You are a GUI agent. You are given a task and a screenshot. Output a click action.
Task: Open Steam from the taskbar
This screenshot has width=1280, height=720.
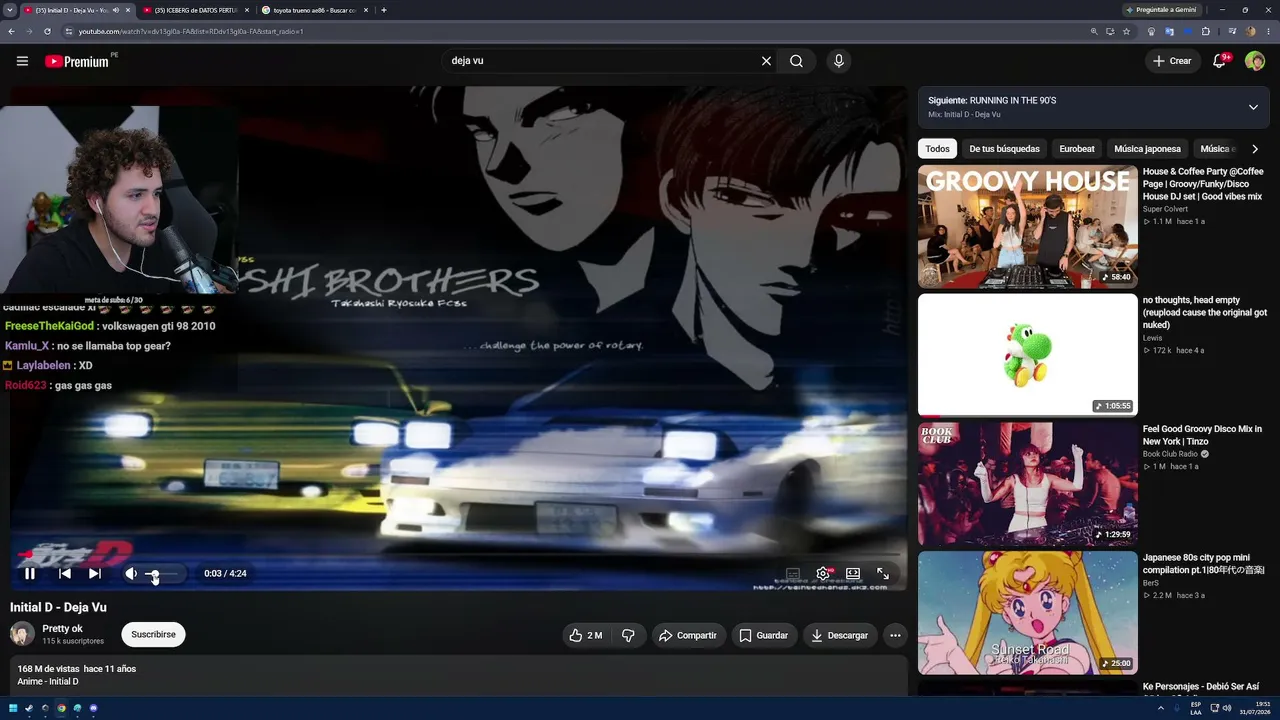coord(29,708)
